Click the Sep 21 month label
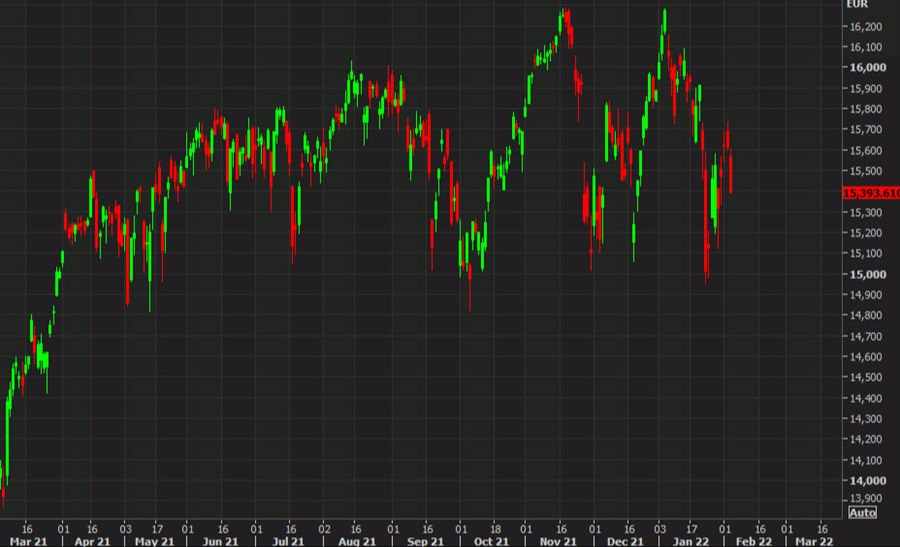Image resolution: width=900 pixels, height=547 pixels. click(x=425, y=541)
